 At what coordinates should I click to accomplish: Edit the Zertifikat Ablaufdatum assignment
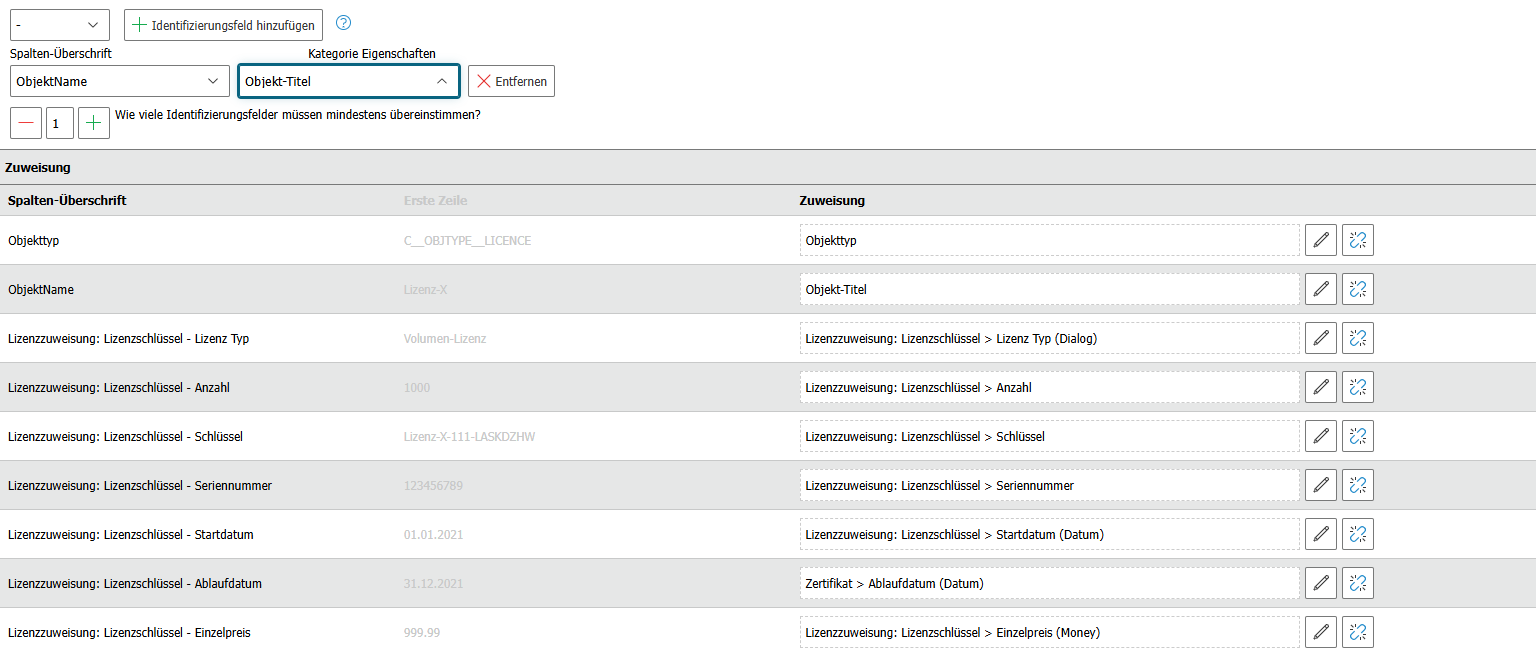[1321, 583]
